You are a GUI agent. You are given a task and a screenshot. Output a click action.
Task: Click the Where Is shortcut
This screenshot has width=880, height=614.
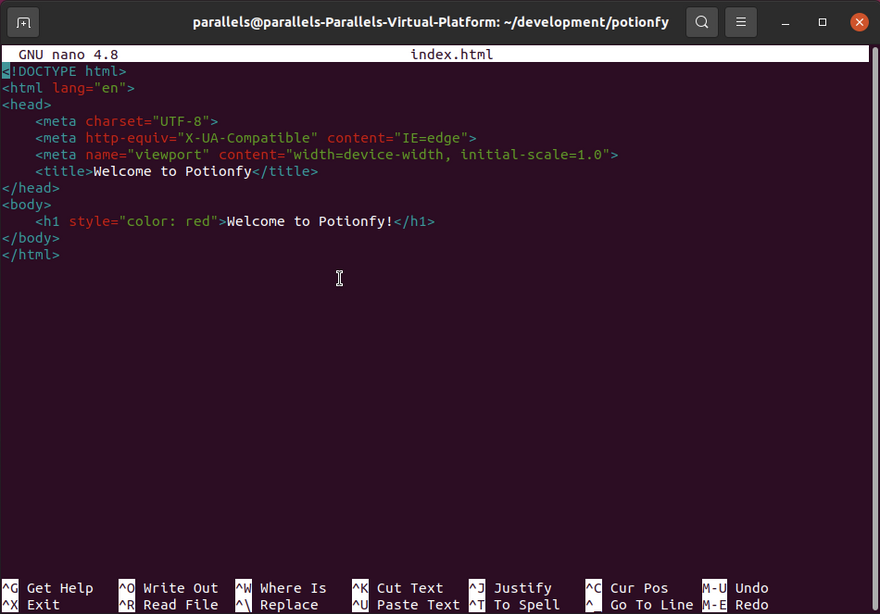pyautogui.click(x=293, y=588)
